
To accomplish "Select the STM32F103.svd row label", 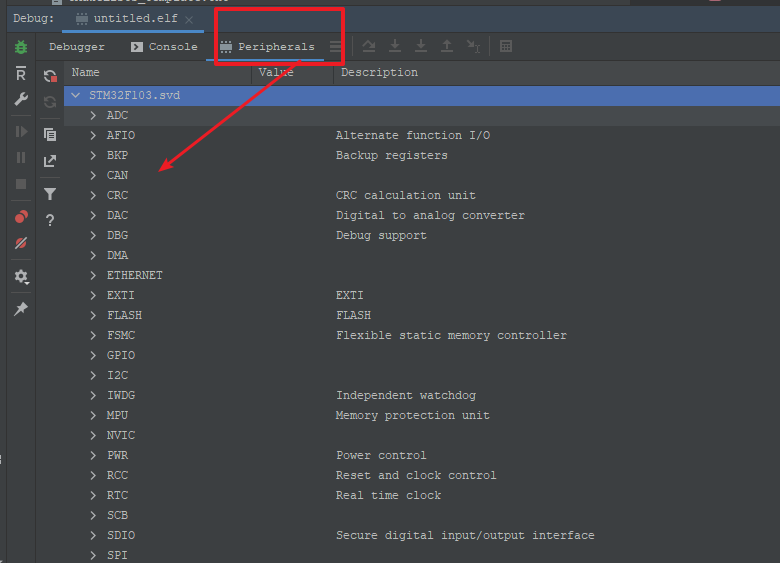I will point(134,95).
